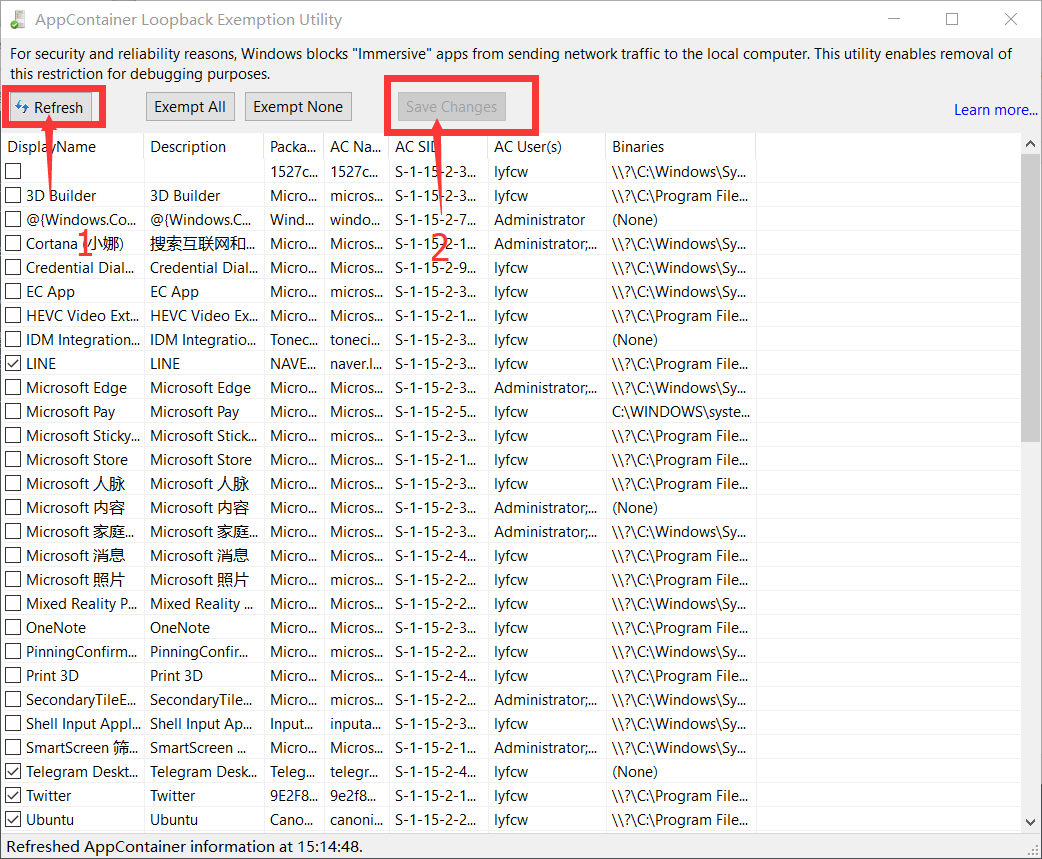The image size is (1042, 859).
Task: Uncheck the Telegram Desktop checkbox
Action: (13, 771)
